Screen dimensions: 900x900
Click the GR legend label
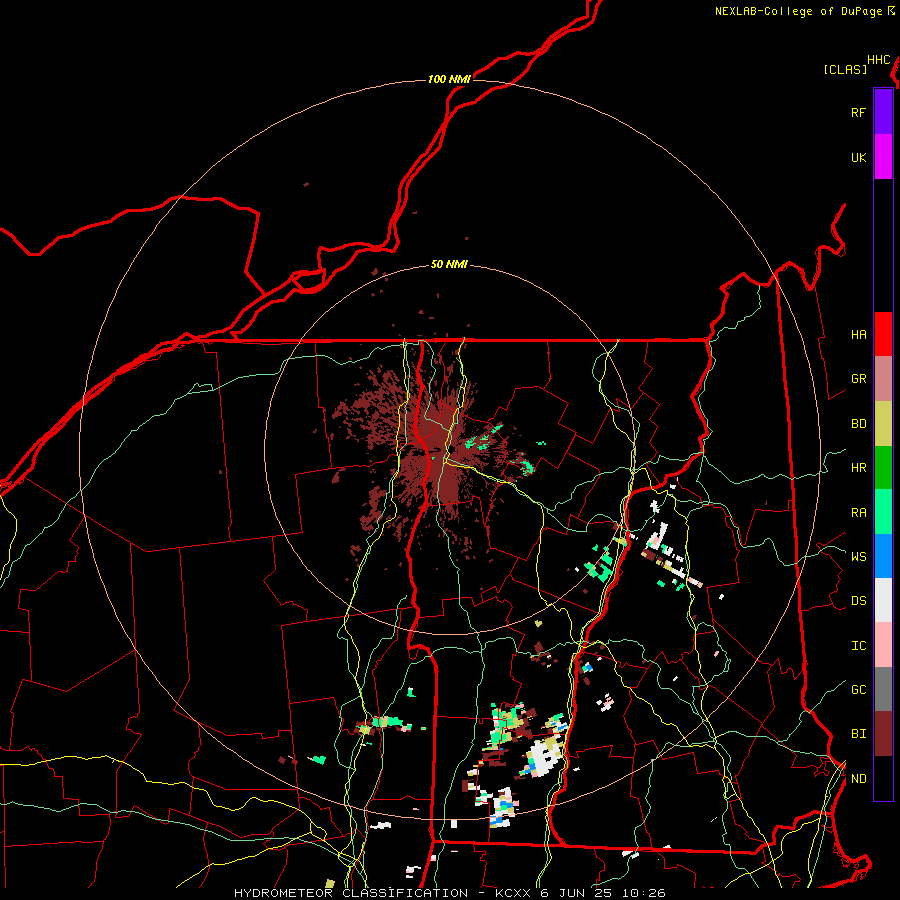tap(858, 379)
